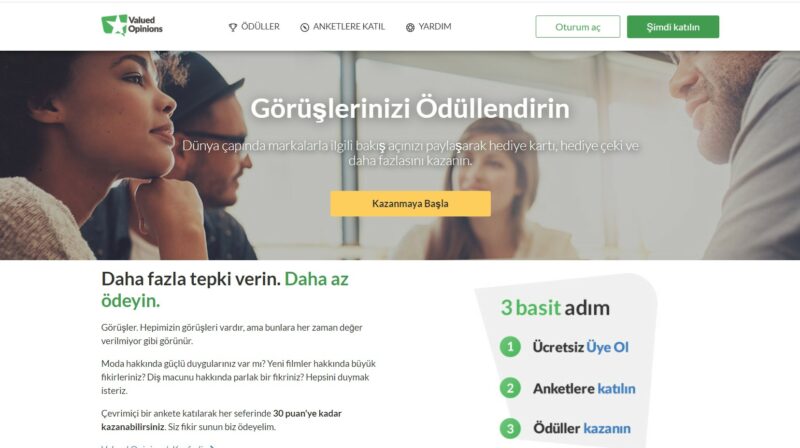Open the ANKETLERE KATIL menu item
Image resolution: width=800 pixels, height=448 pixels.
(342, 27)
